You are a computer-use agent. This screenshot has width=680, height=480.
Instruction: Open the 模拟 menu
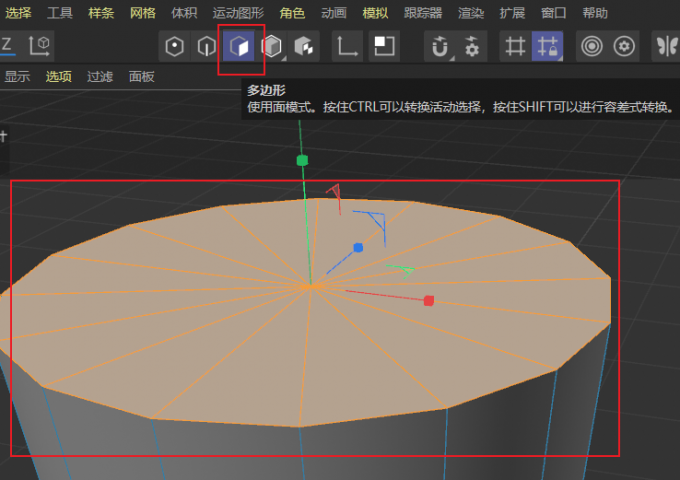point(375,13)
